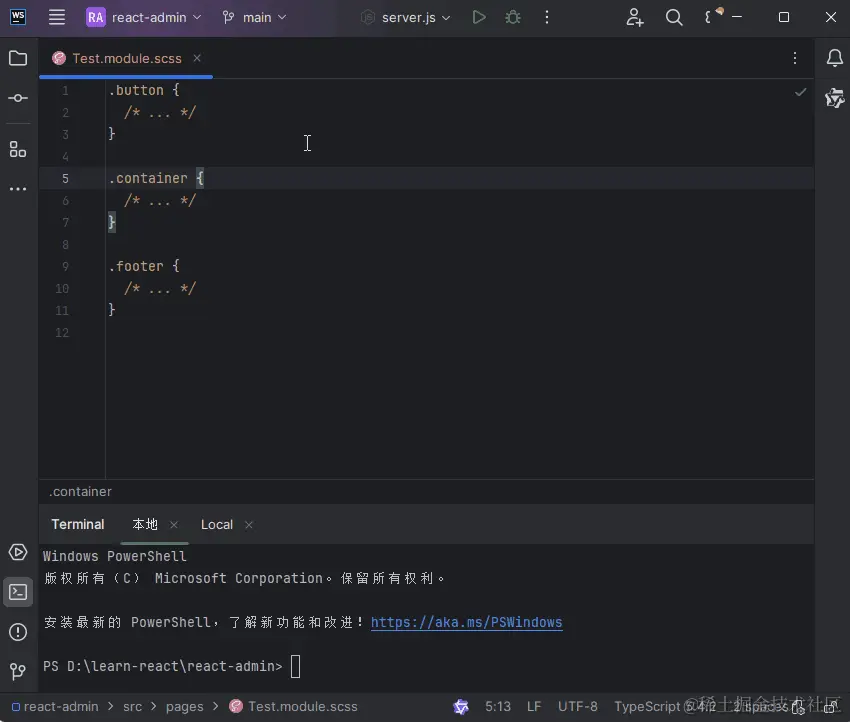Click pages in navigation bar

(x=184, y=706)
